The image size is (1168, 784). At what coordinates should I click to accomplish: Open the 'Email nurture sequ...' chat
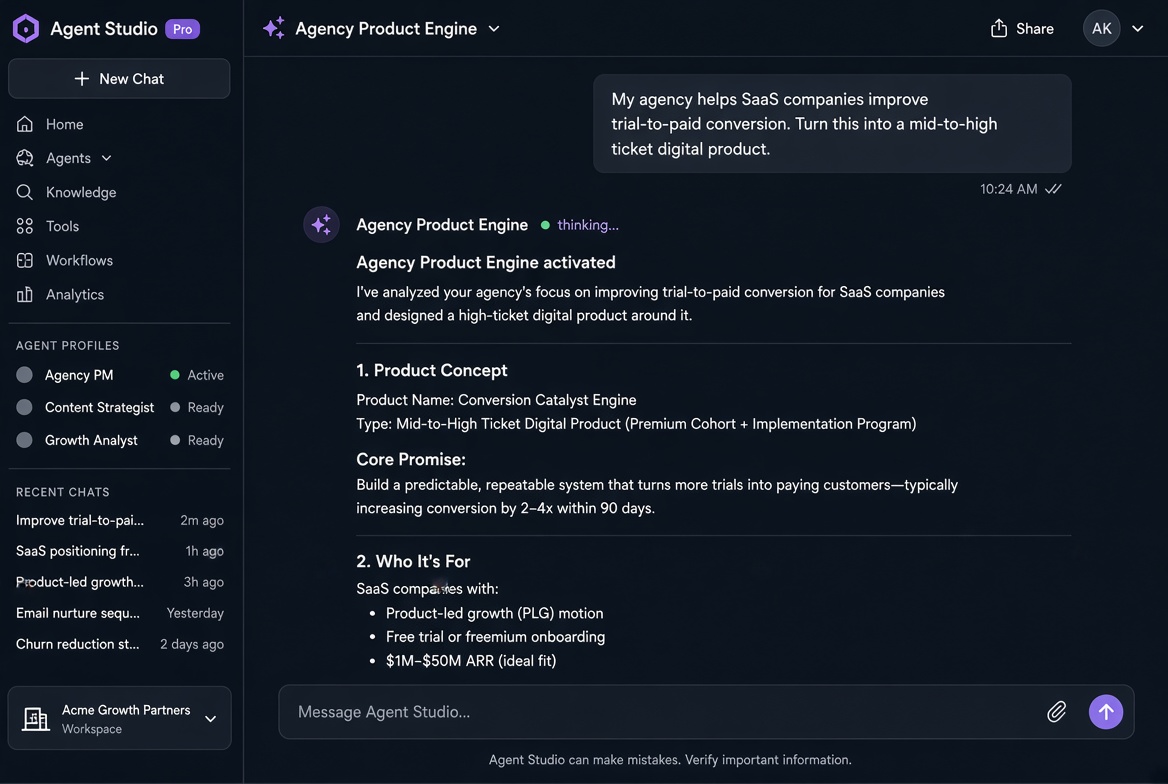coord(119,613)
